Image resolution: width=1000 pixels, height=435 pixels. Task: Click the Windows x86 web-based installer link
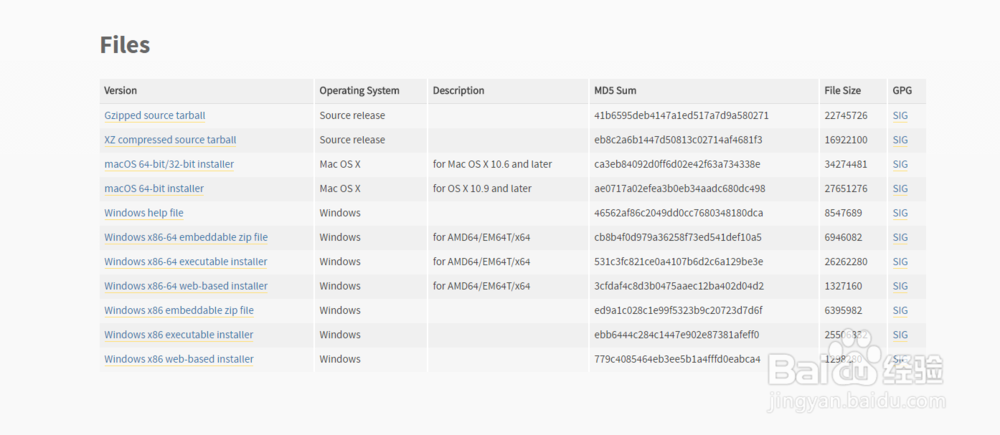(179, 359)
